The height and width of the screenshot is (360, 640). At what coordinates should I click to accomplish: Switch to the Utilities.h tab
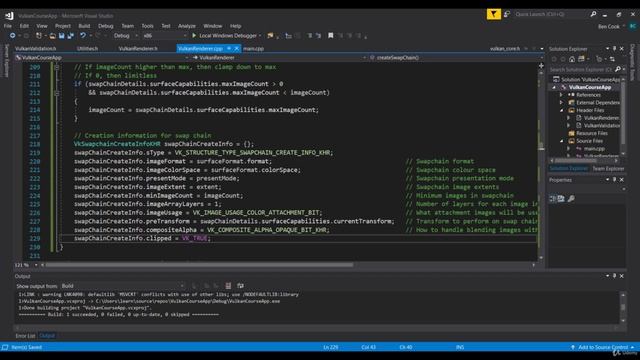pos(87,49)
